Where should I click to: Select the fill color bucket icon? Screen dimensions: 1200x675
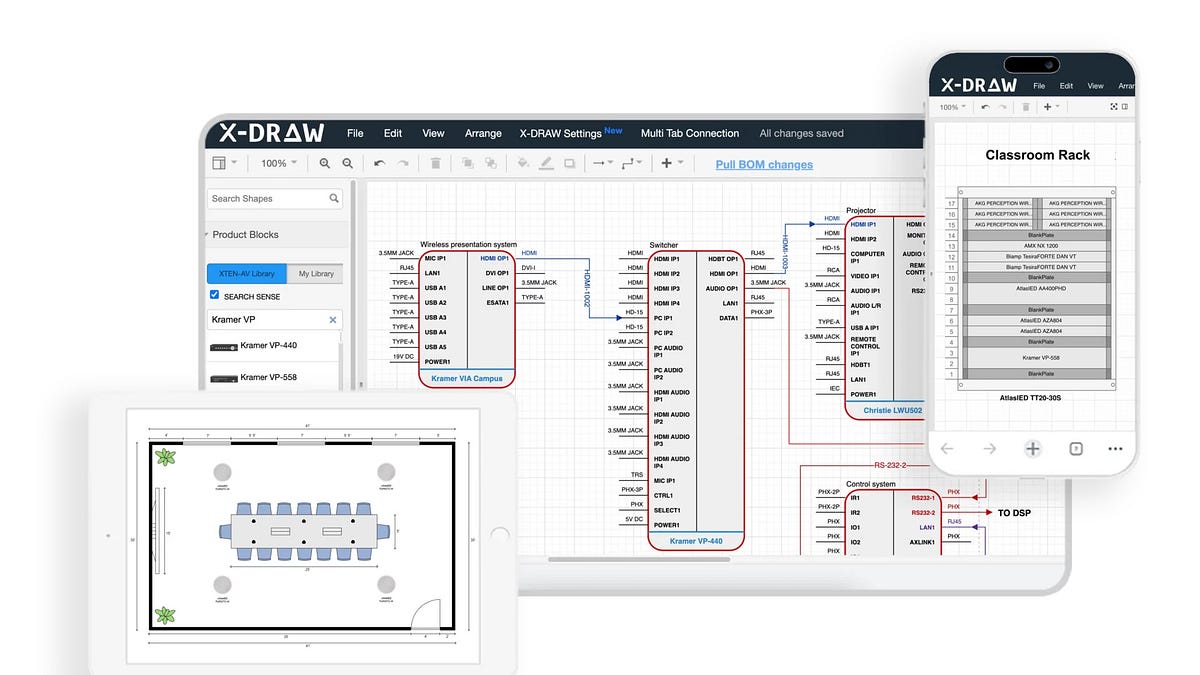click(x=522, y=163)
